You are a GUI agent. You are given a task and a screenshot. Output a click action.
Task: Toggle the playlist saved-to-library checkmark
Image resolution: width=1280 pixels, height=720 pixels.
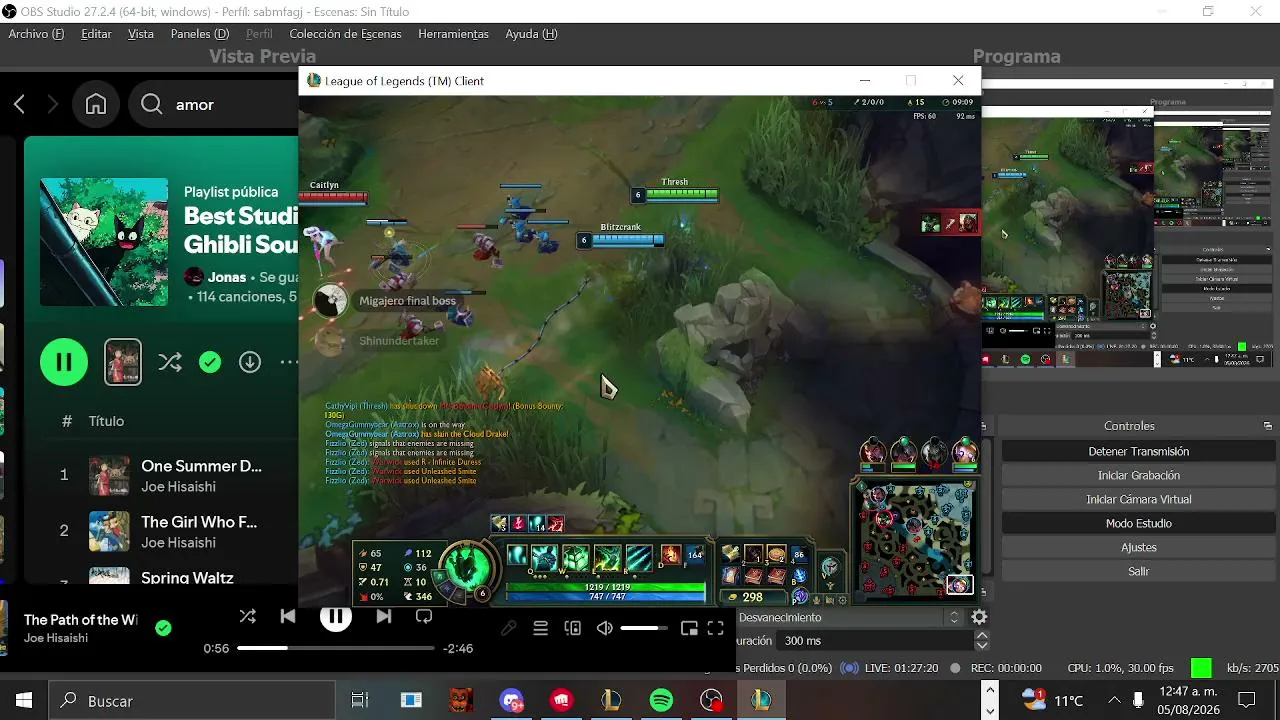coord(210,362)
